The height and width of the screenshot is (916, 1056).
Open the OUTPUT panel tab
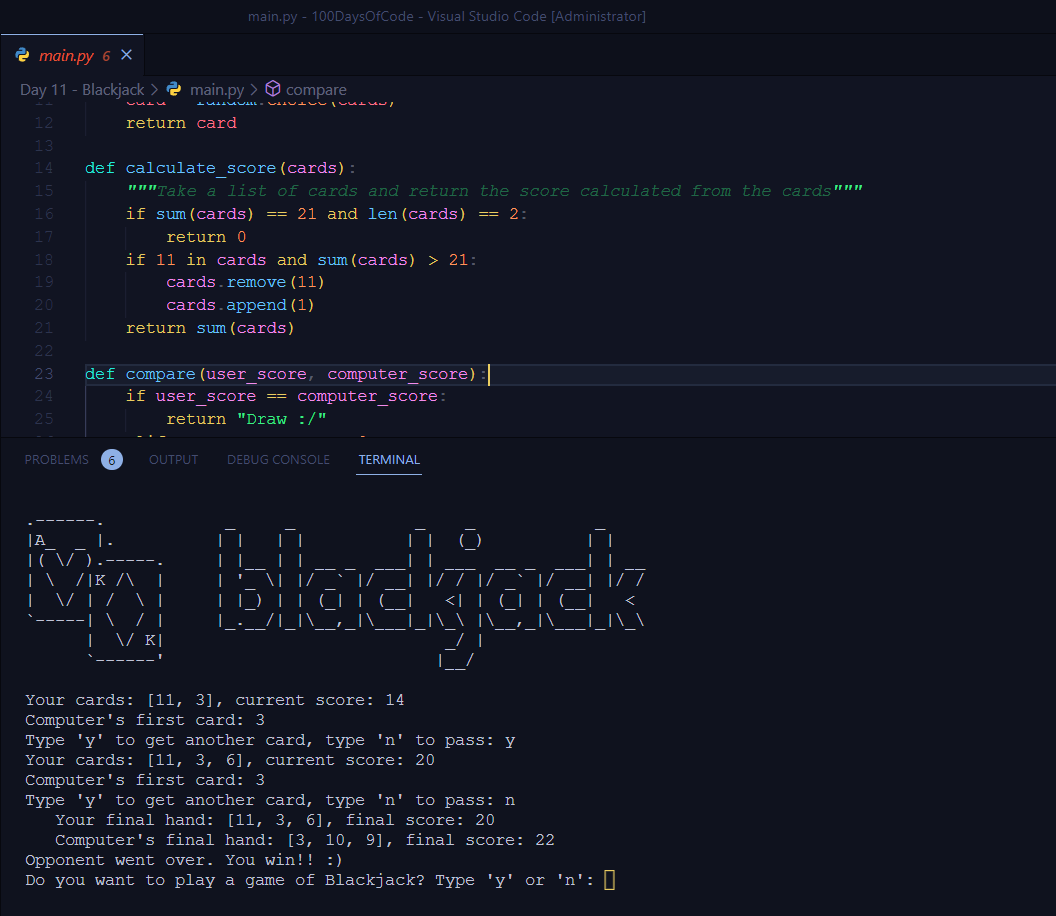pos(173,460)
